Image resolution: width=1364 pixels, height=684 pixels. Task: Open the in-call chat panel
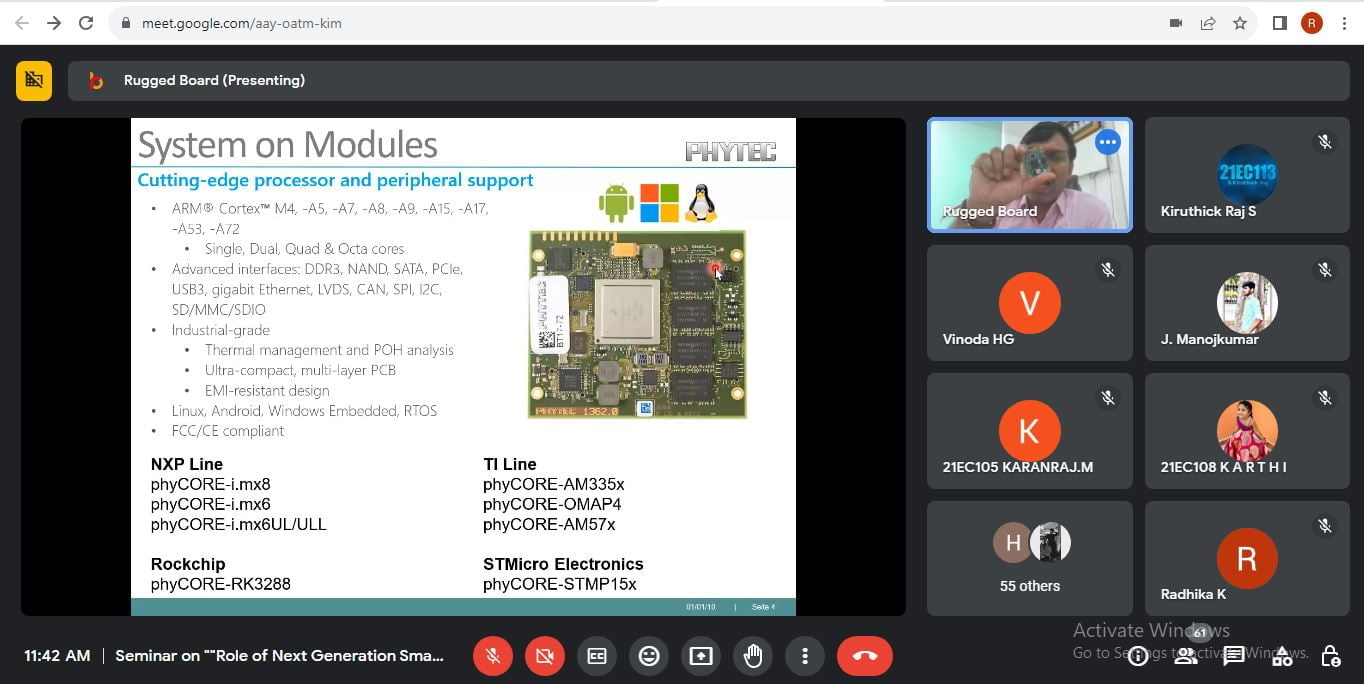(1234, 656)
